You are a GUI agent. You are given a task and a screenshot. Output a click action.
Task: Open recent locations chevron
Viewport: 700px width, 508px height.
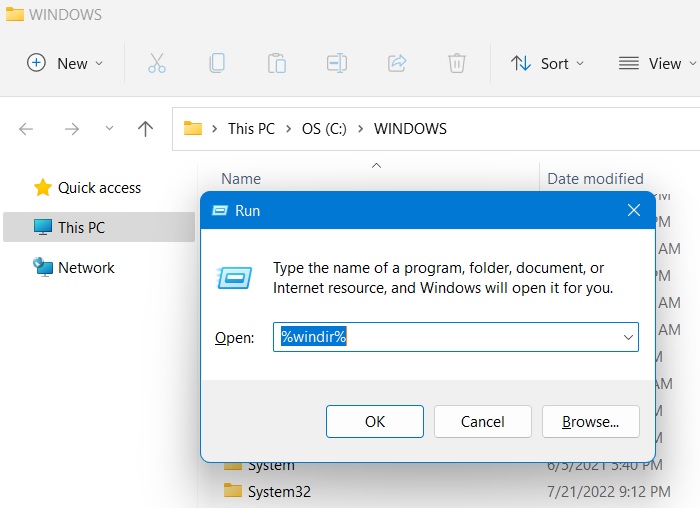point(109,129)
